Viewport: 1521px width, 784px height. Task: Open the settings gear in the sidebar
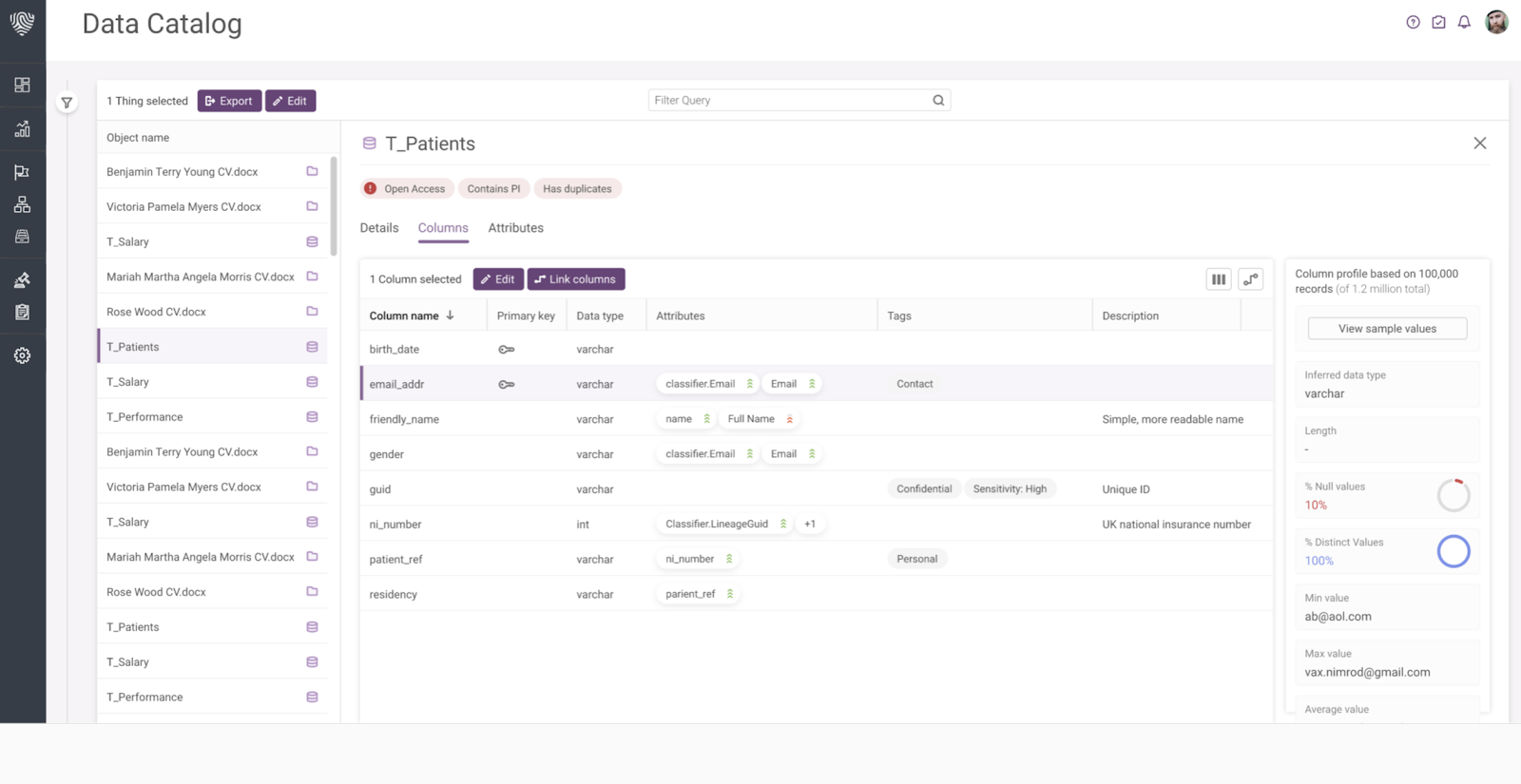(x=22, y=355)
